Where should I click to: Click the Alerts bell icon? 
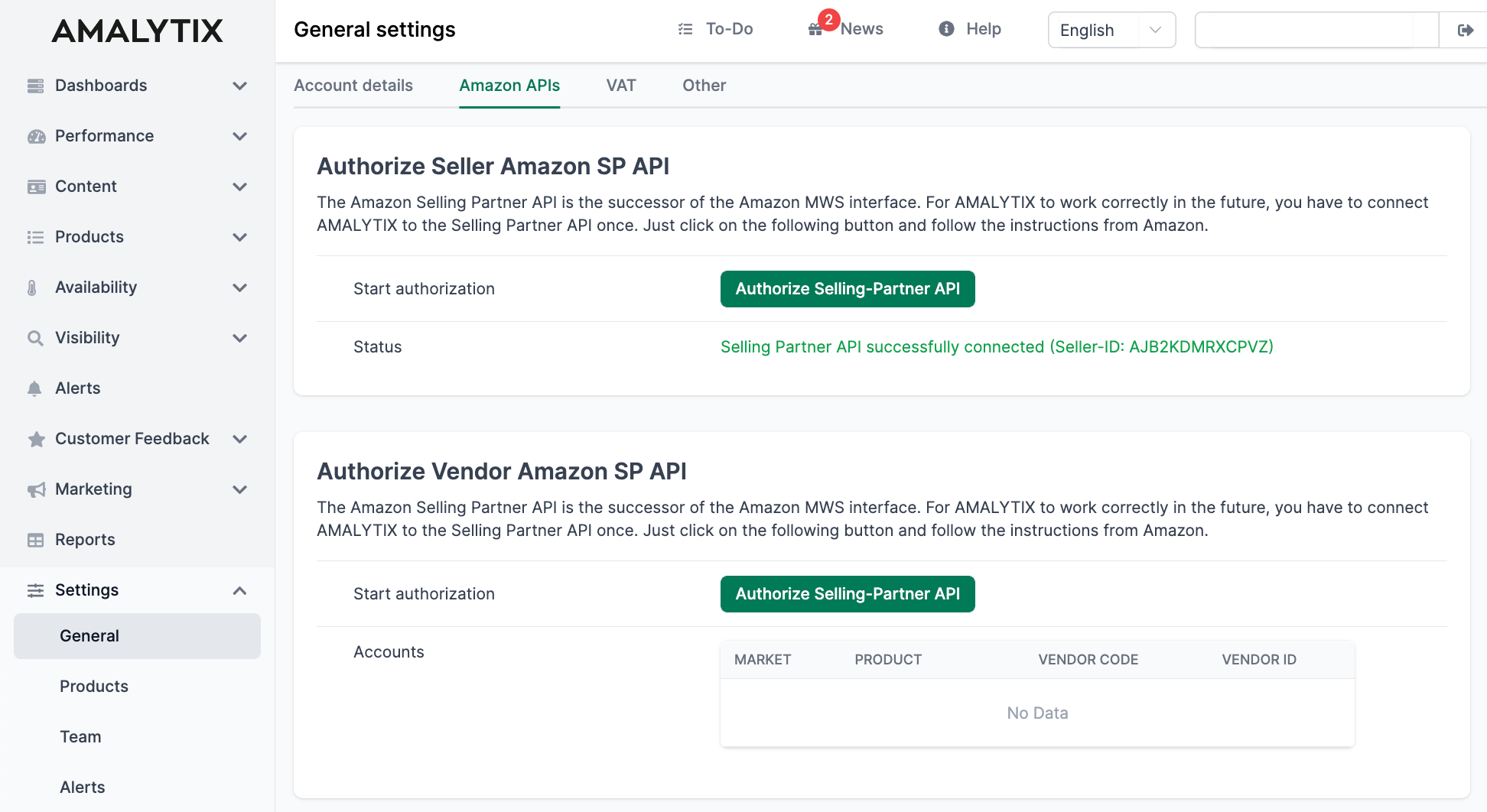point(35,388)
